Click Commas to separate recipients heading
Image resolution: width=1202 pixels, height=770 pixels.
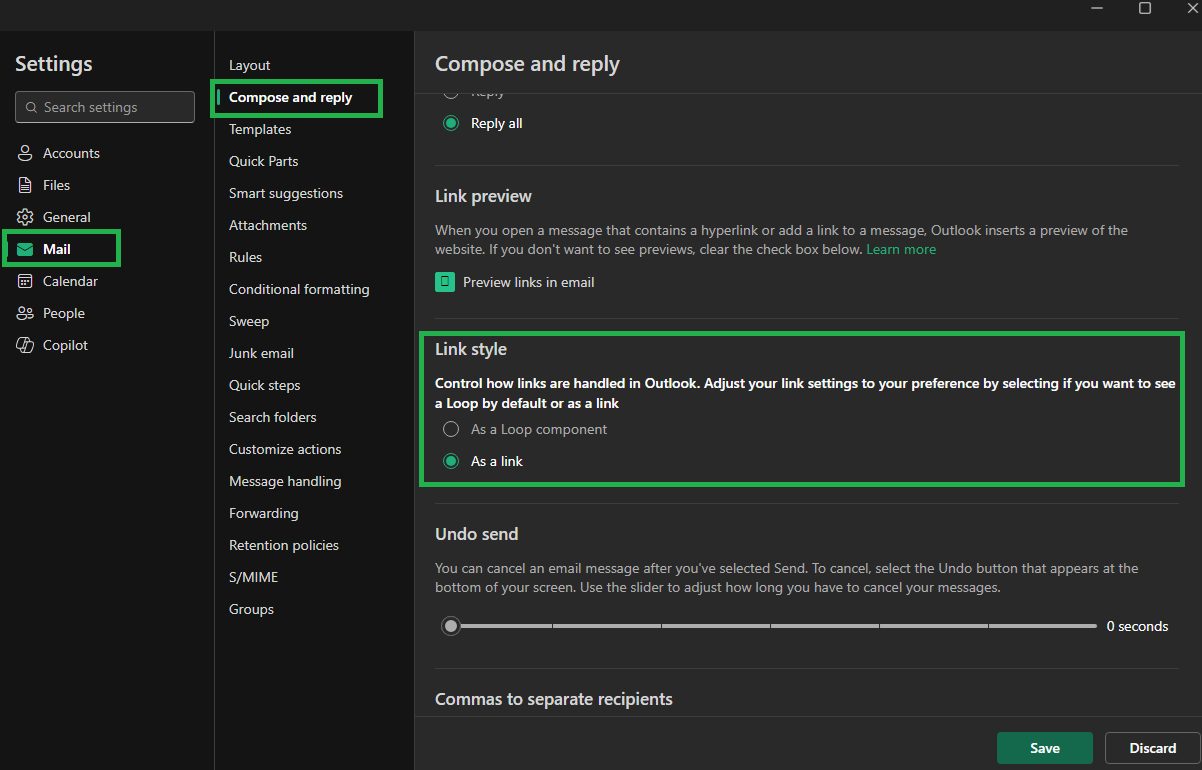554,699
